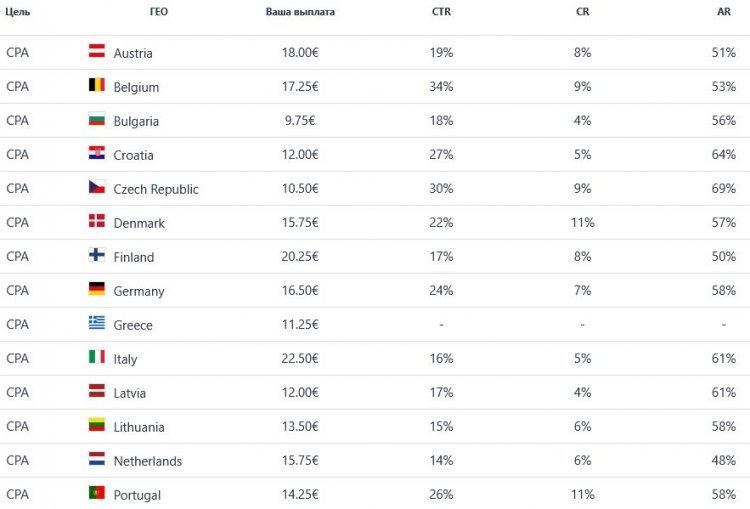
Task: Click the Czech Republic flag icon
Action: pyautogui.click(x=97, y=187)
